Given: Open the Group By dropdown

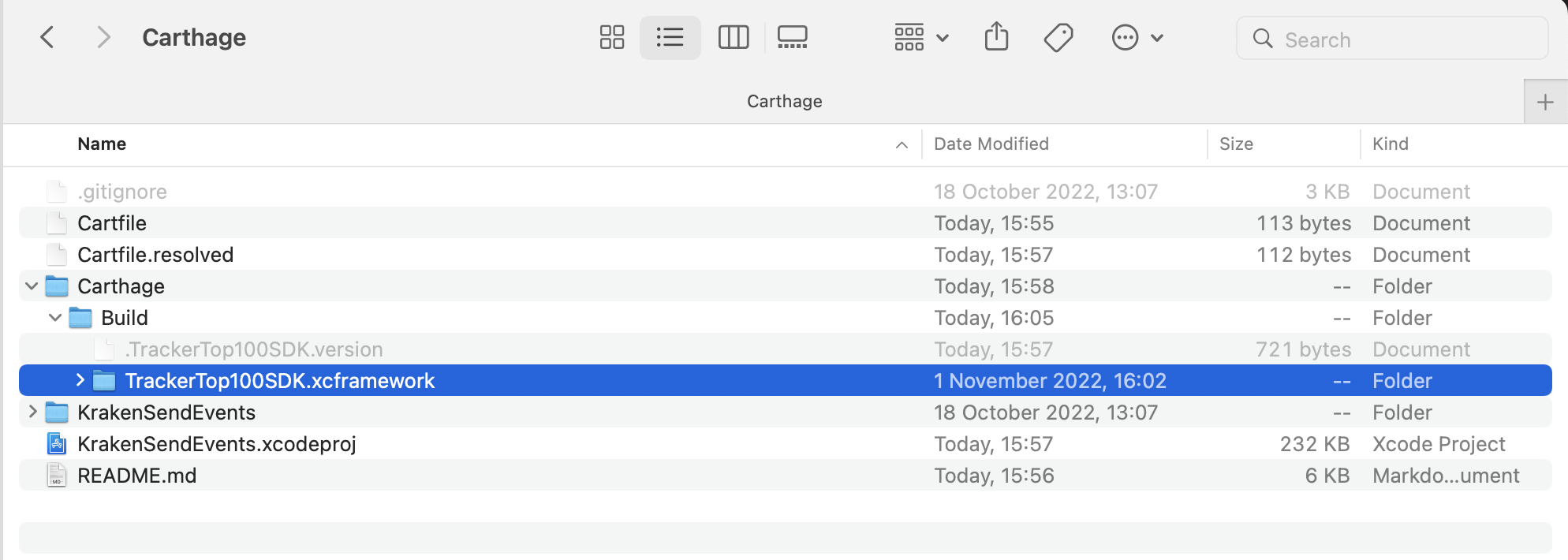Looking at the screenshot, I should pyautogui.click(x=920, y=38).
